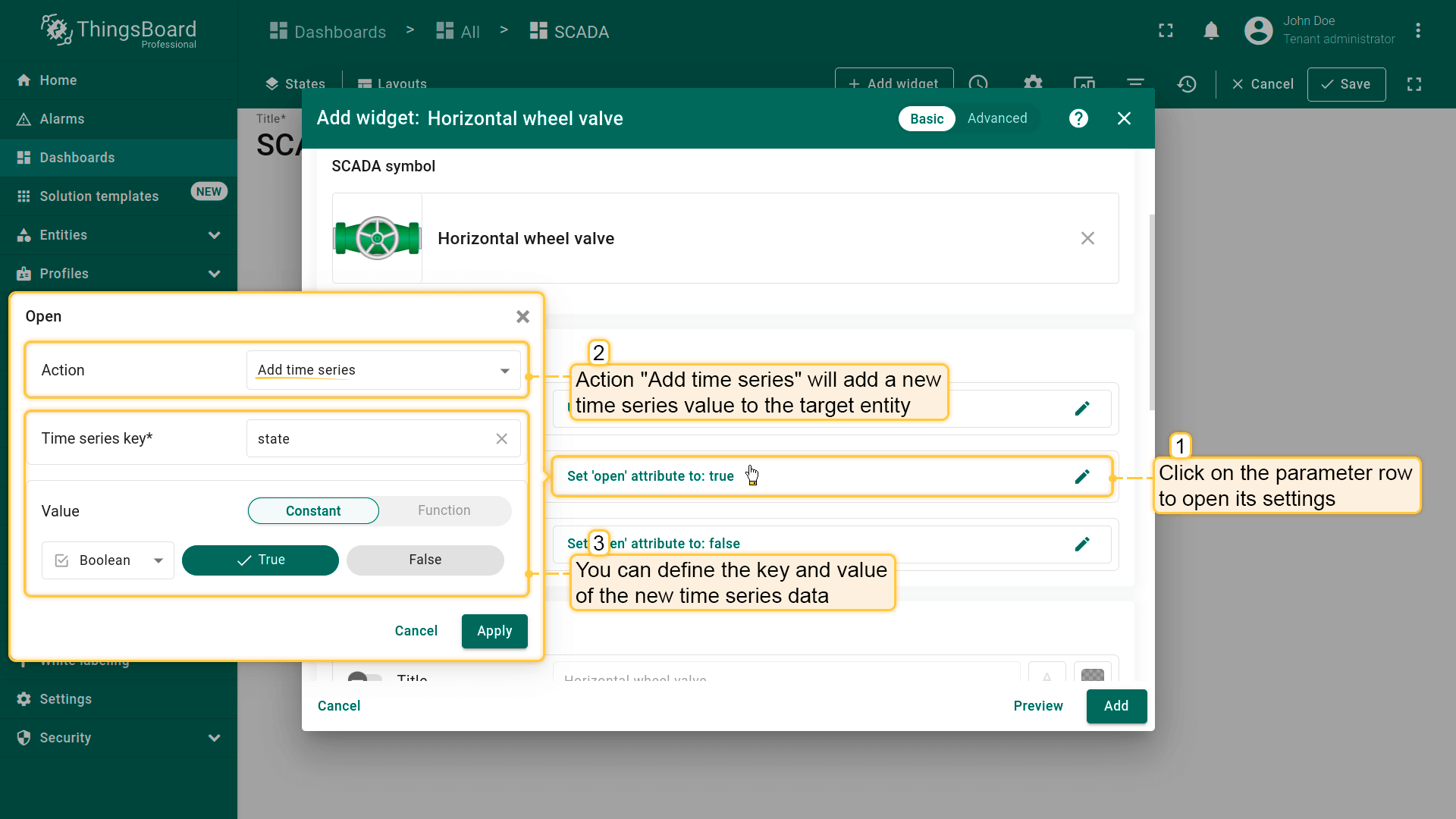Screen dimensions: 1456x819
Task: Clear the time series key field
Action: (x=501, y=439)
